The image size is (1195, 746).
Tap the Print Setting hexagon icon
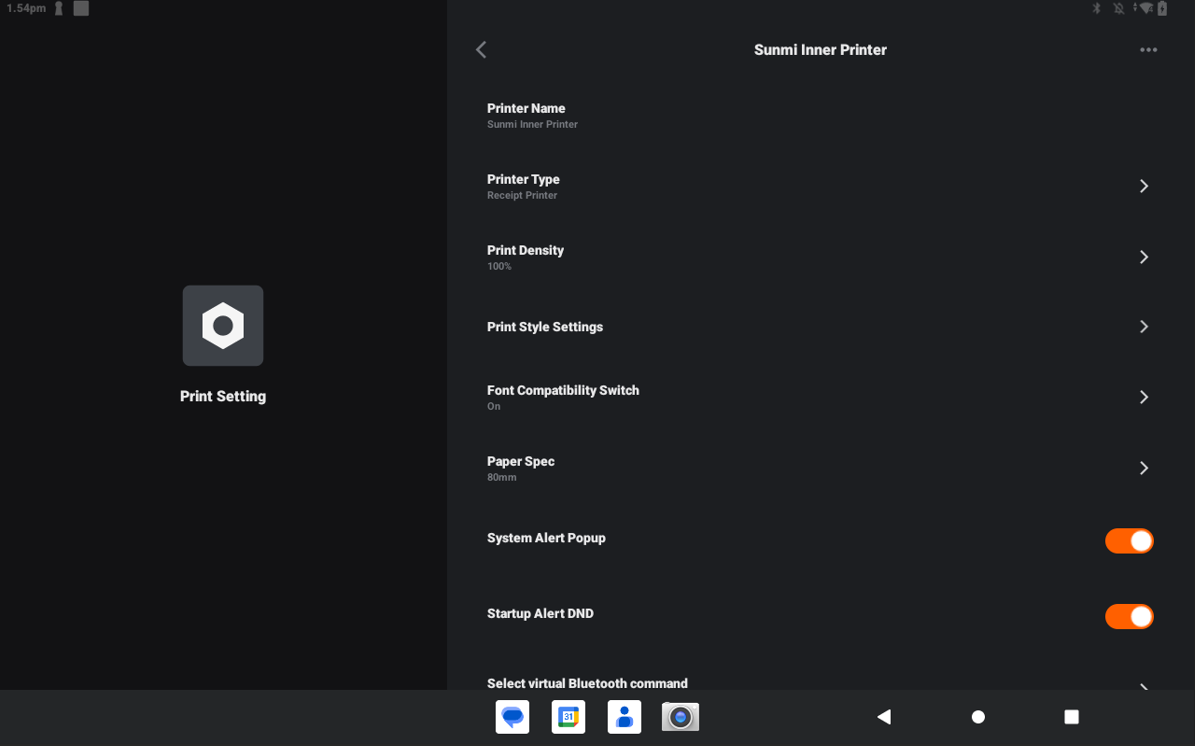223,326
